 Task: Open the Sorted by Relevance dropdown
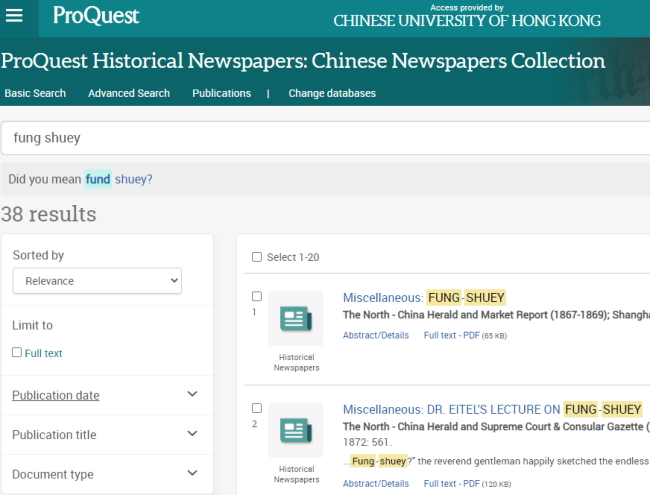coord(97,281)
